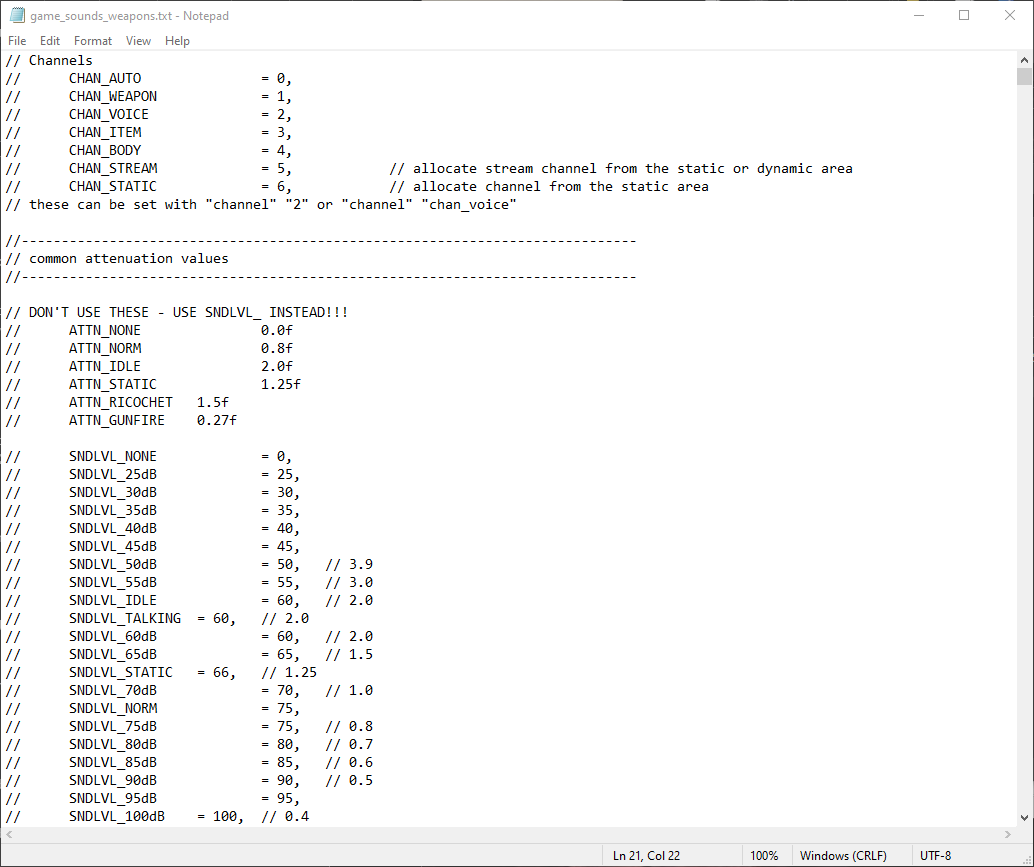Screen dimensions: 1034x867
Task: Click the SNDLVL_STATIC text
Action: tap(121, 672)
